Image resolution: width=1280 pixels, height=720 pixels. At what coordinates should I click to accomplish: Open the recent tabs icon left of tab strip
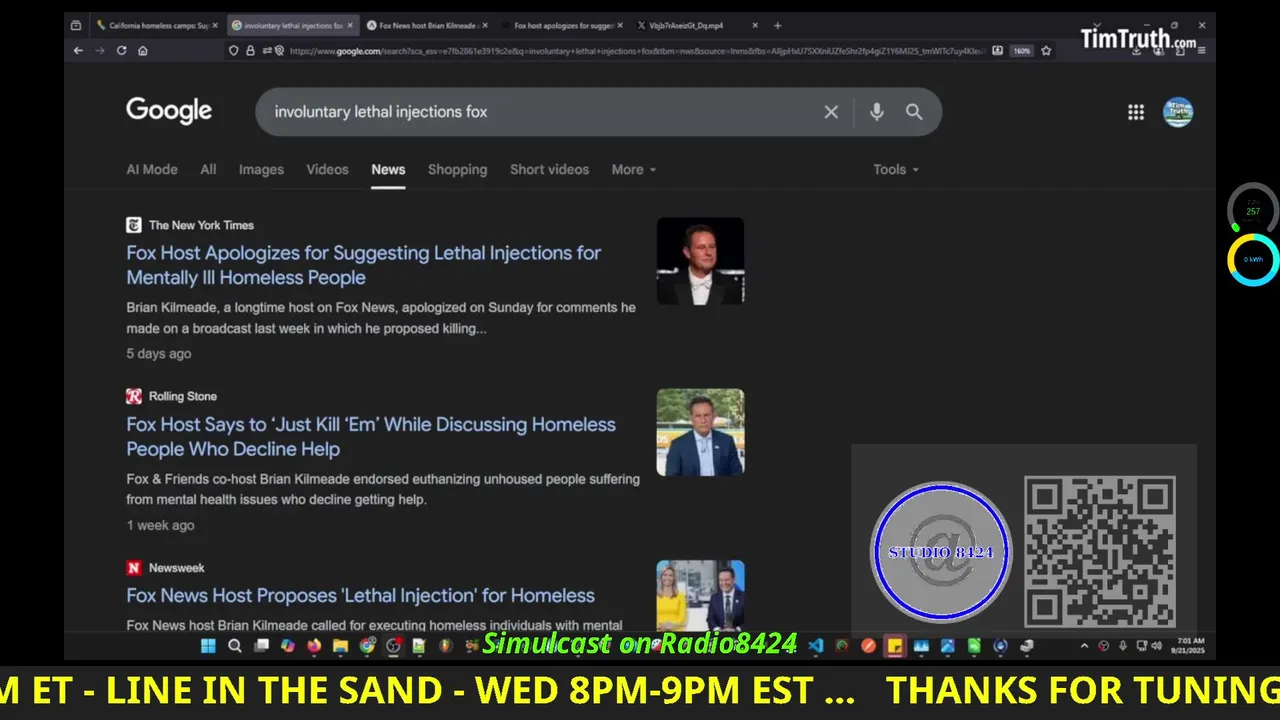coord(76,25)
